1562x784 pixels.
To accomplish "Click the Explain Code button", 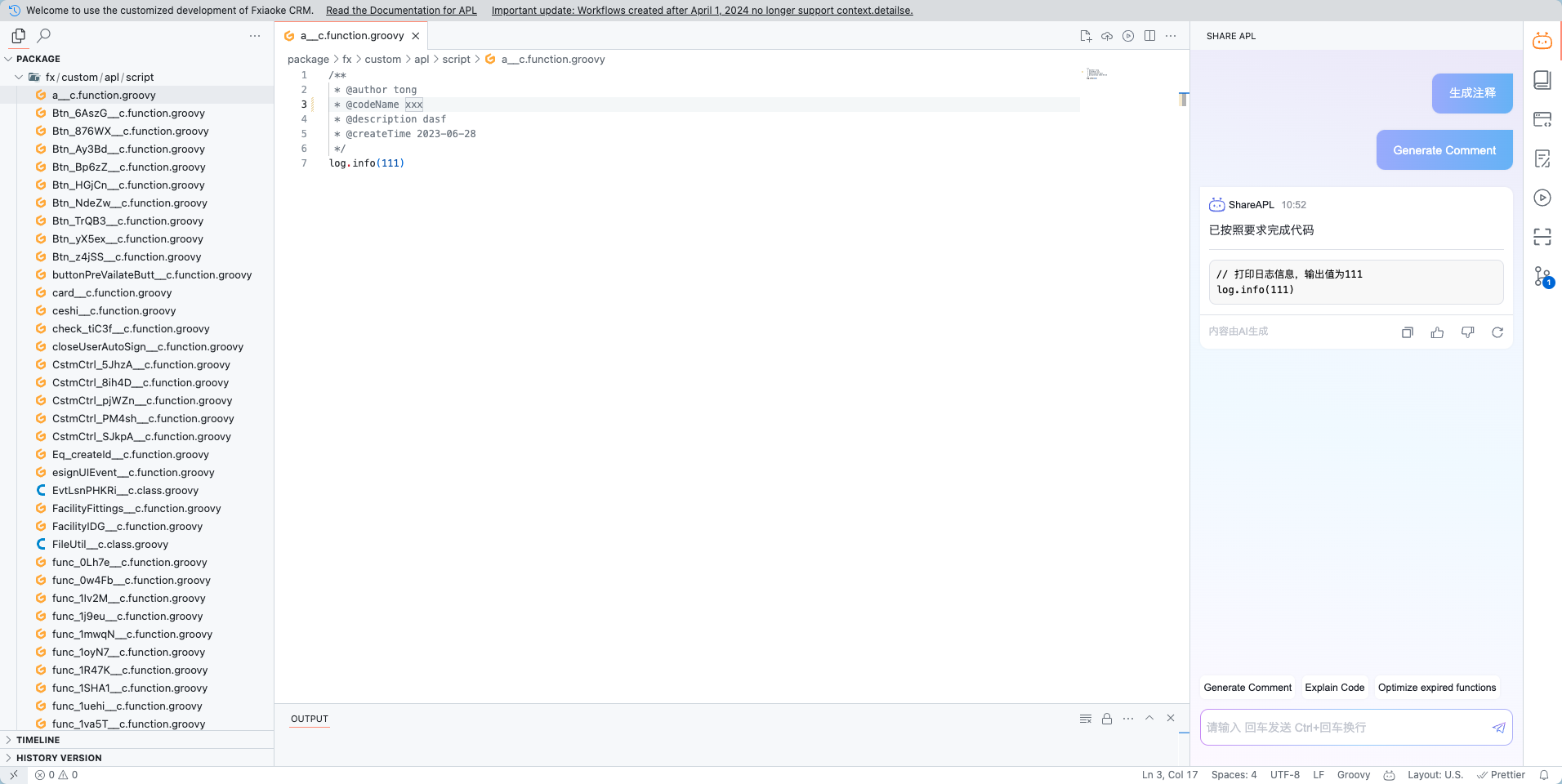I will coord(1334,688).
